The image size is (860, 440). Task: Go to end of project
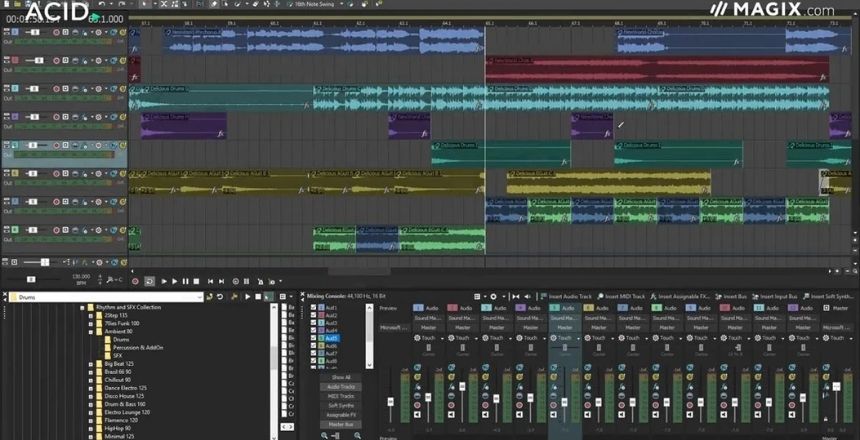click(x=221, y=281)
